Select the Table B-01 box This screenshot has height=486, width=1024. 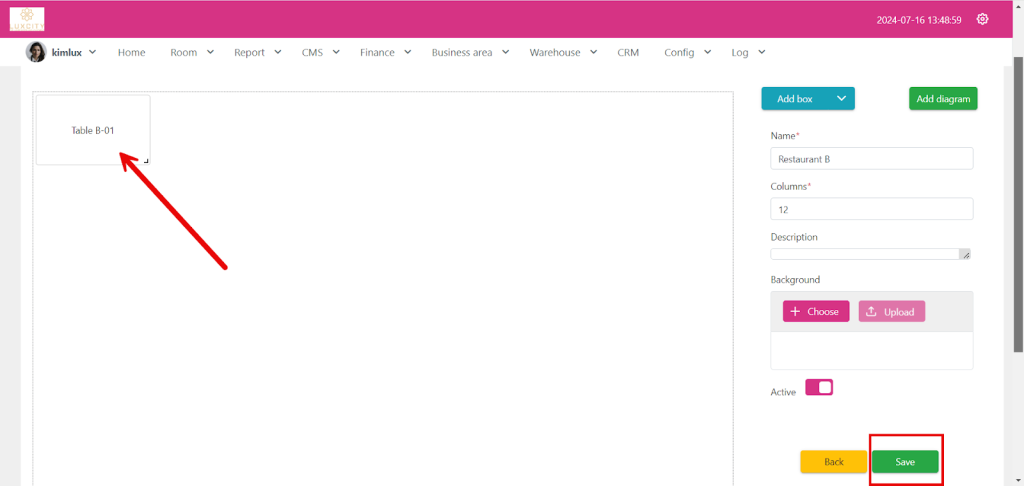[x=93, y=130]
